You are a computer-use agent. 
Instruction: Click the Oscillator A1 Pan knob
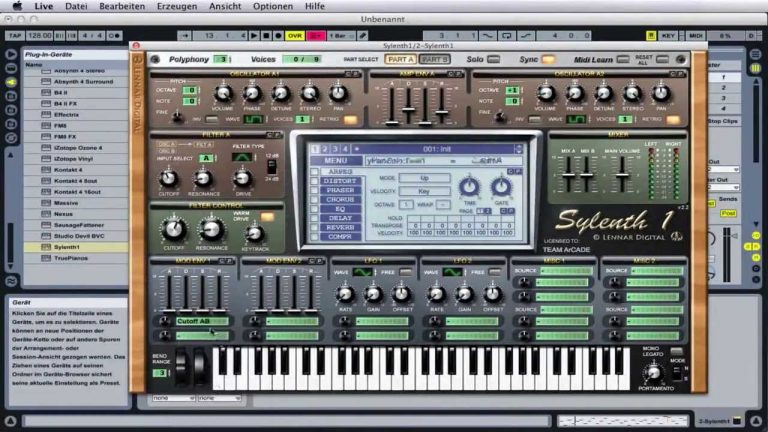pyautogui.click(x=338, y=93)
